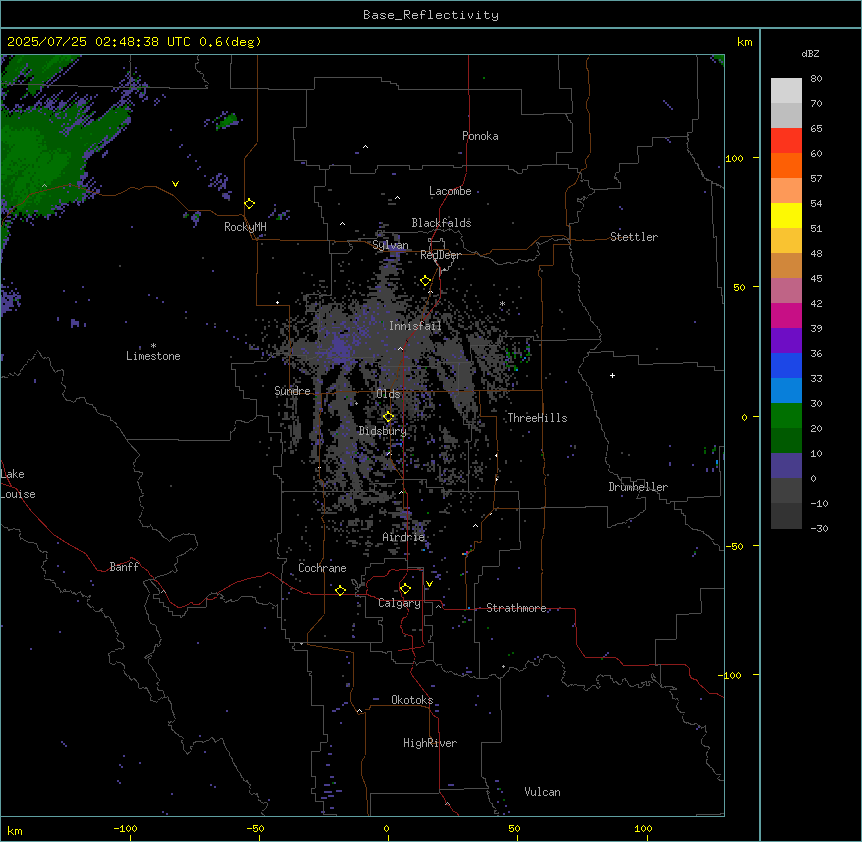Click the Base_Reflectivity title

(x=431, y=15)
